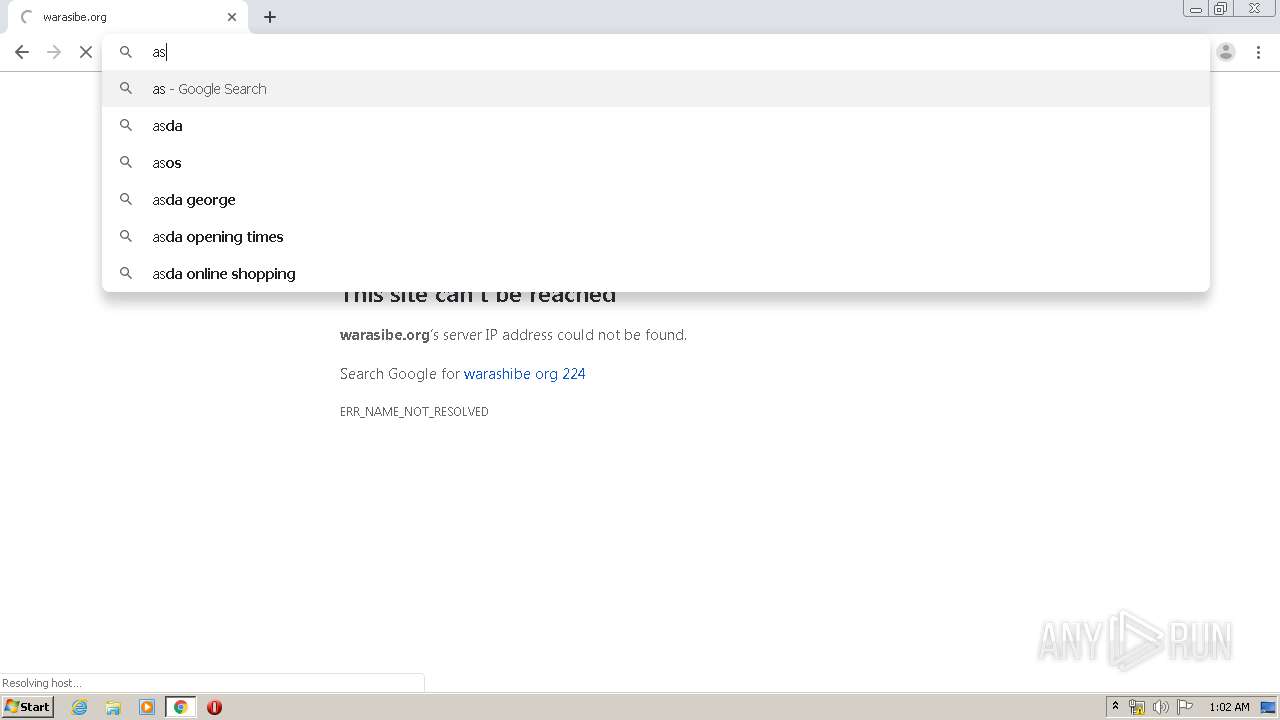Viewport: 1280px width, 720px height.
Task: Minimize the Chrome window
Action: click(1196, 9)
